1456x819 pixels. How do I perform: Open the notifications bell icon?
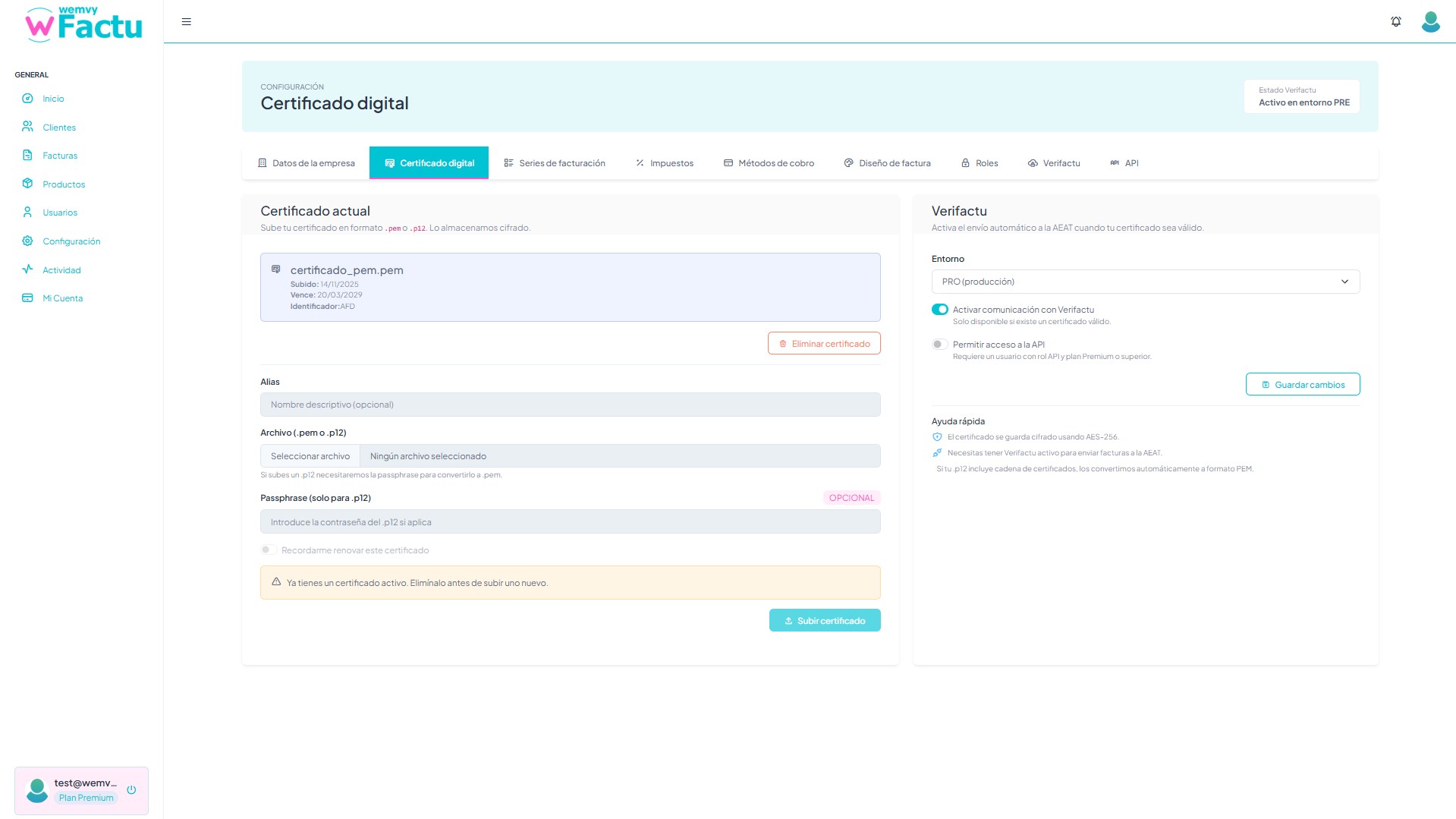[1396, 21]
